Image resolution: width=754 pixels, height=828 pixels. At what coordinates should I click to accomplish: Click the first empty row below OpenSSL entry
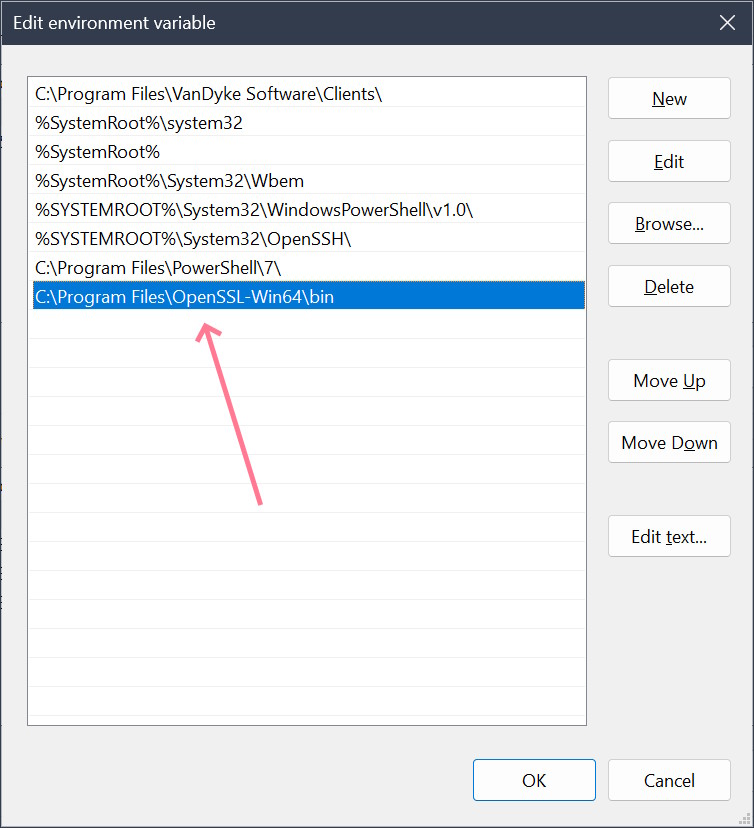click(x=306, y=326)
